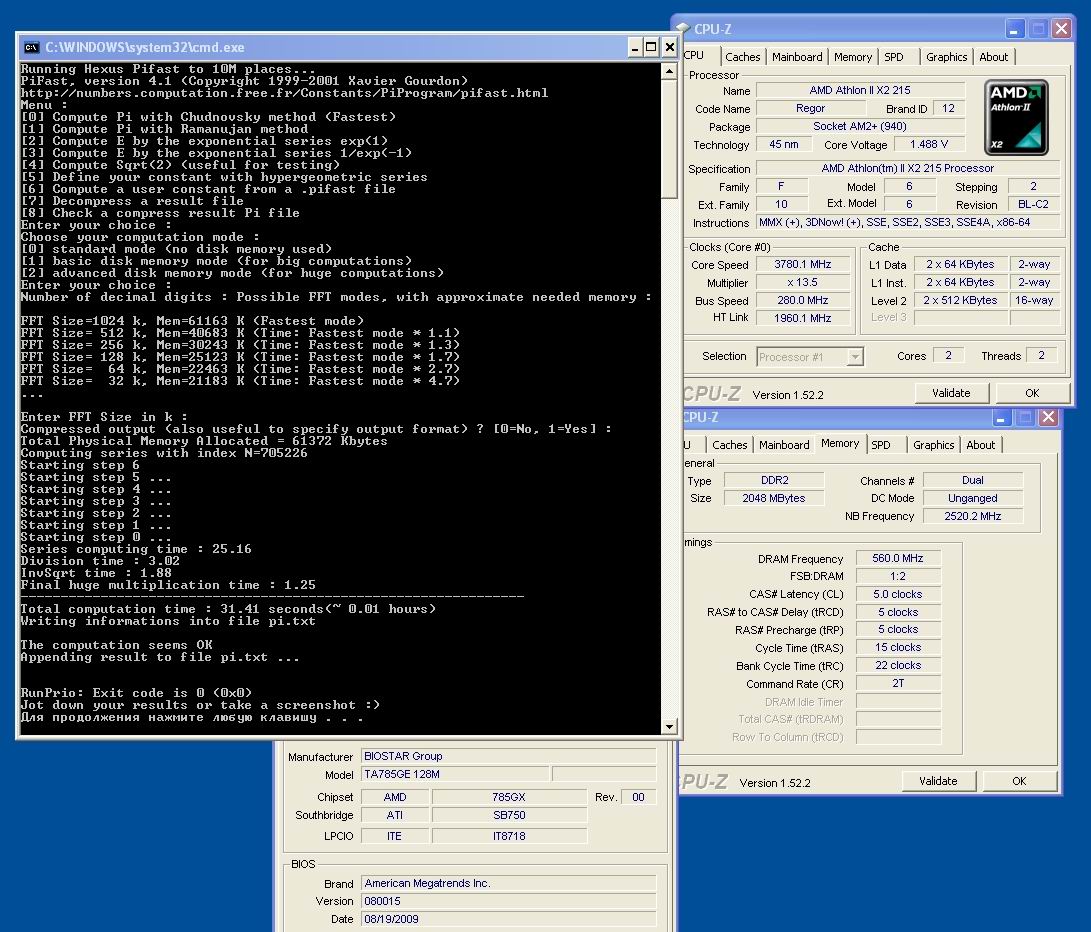Open SPD tab in top CPU-Z window
This screenshot has height=932, width=1091.
894,57
